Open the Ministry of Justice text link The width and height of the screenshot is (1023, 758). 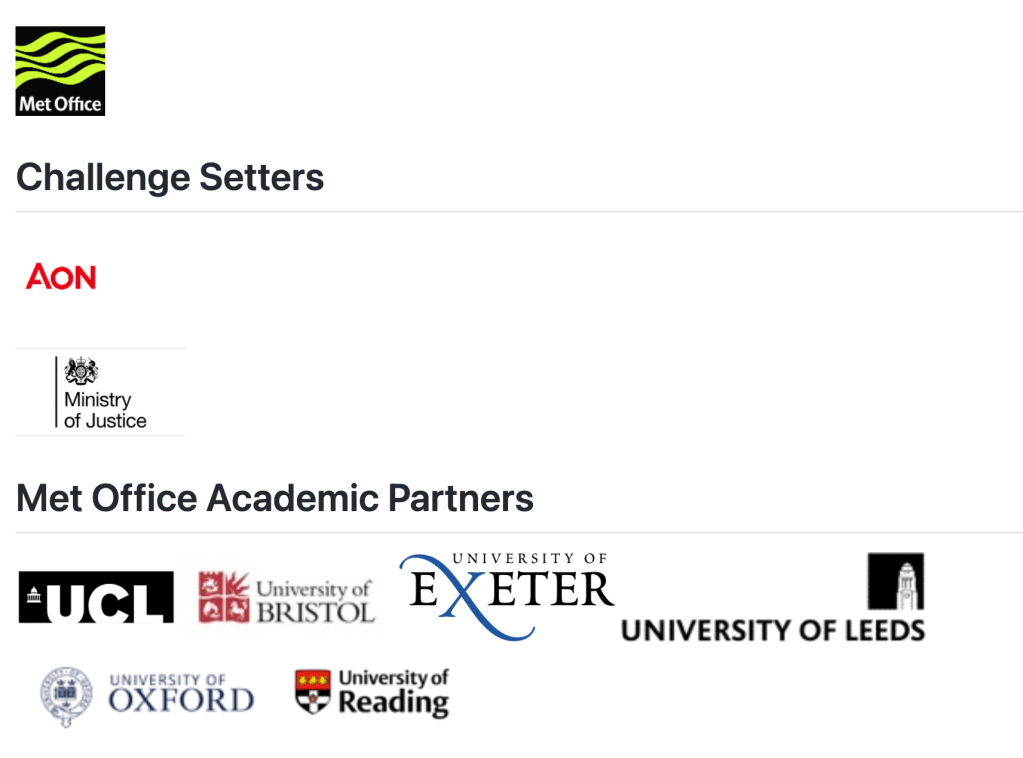tap(105, 411)
